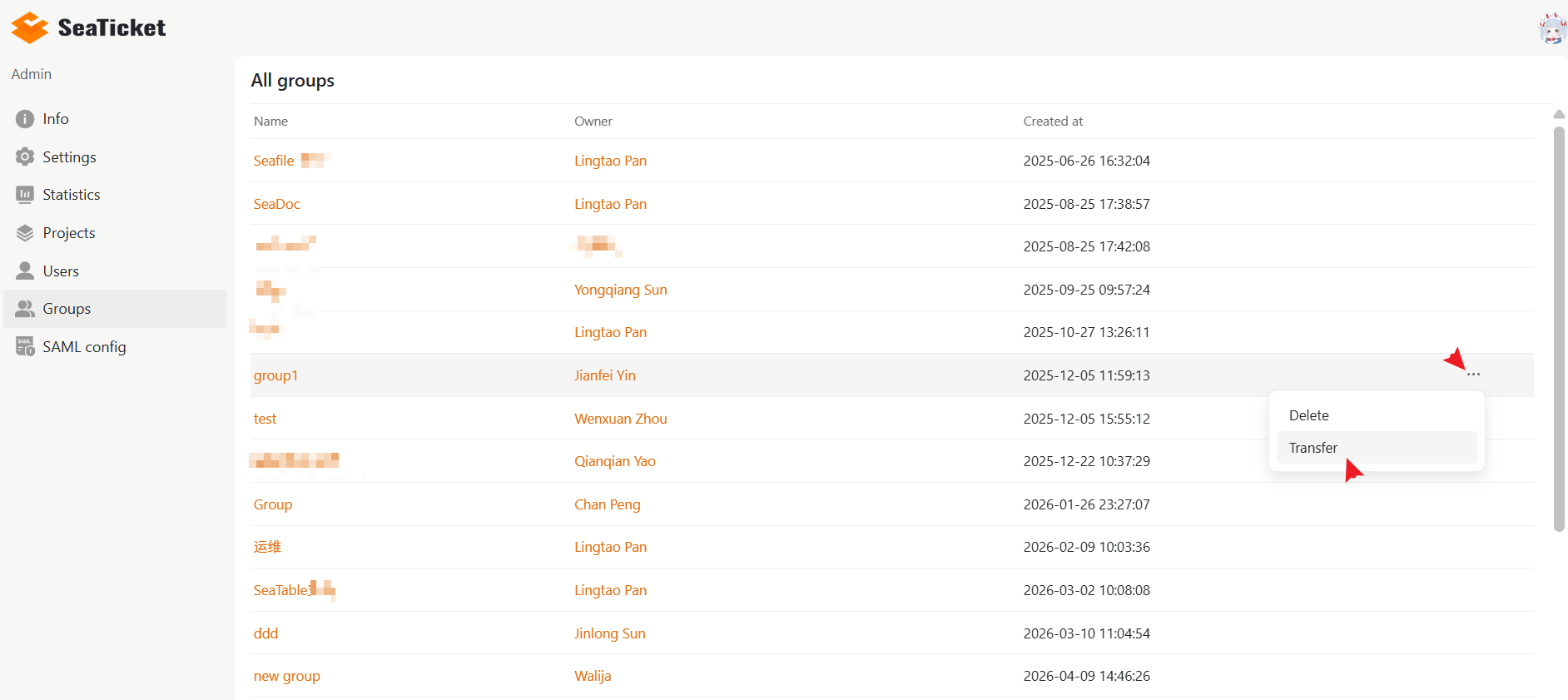Click date 2025-12-05 11:59:13

click(x=1086, y=375)
